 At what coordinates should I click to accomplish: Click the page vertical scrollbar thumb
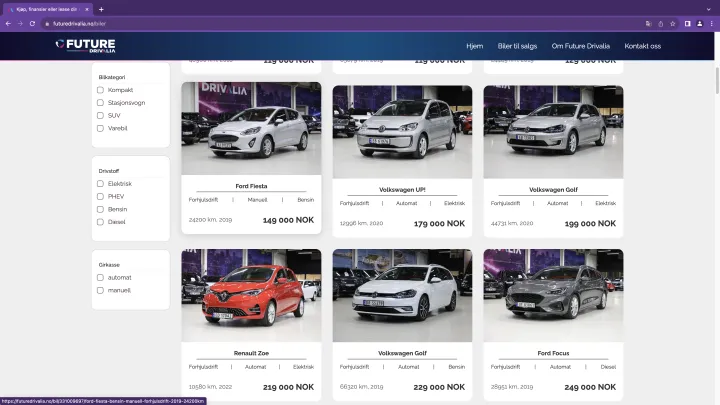pyautogui.click(x=717, y=81)
